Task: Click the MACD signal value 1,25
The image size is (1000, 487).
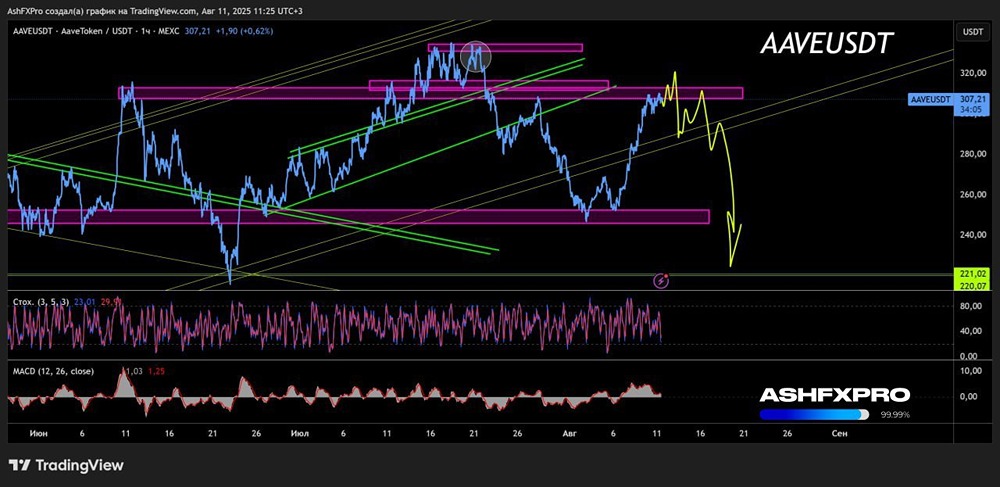Action: [x=156, y=371]
